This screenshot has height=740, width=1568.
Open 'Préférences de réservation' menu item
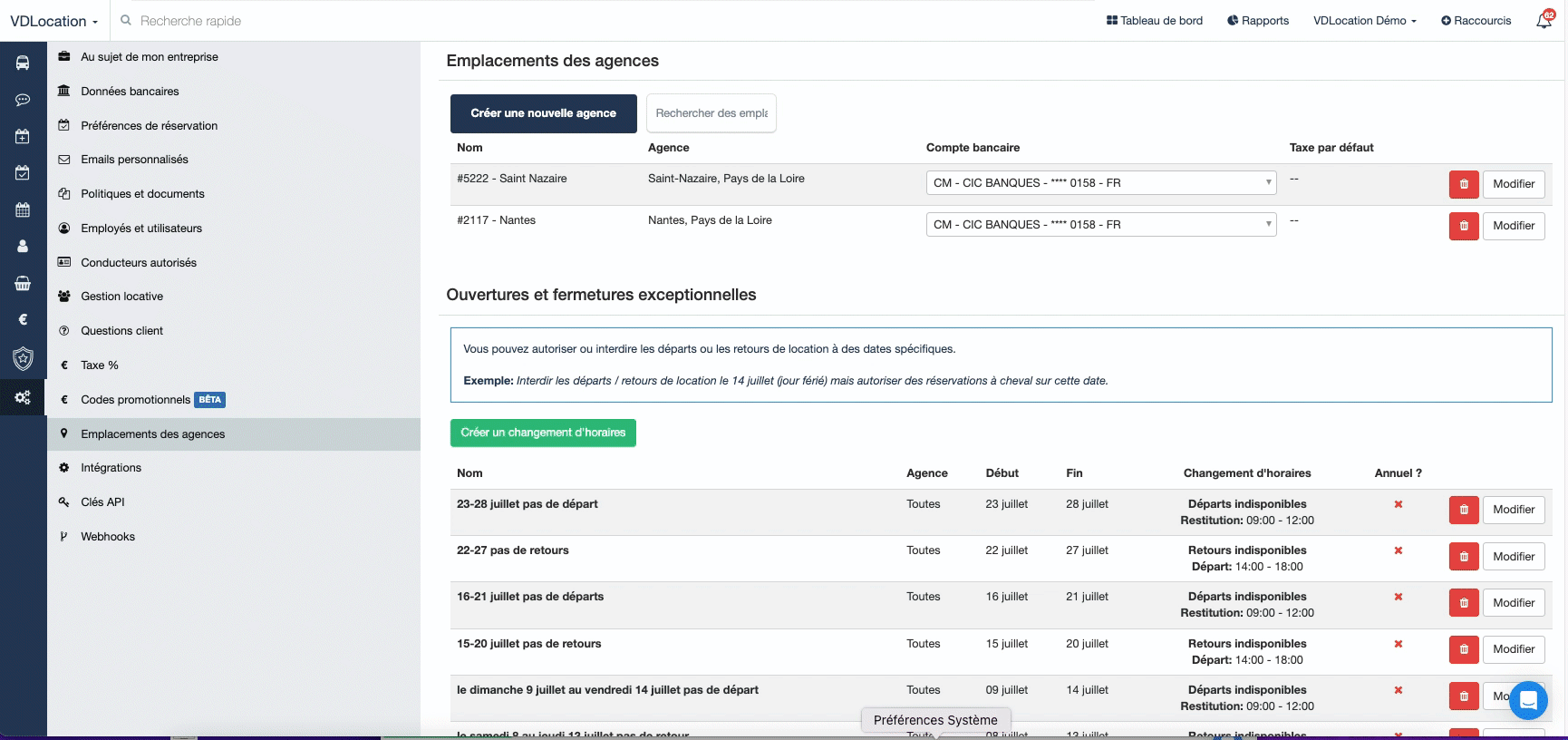click(x=149, y=126)
